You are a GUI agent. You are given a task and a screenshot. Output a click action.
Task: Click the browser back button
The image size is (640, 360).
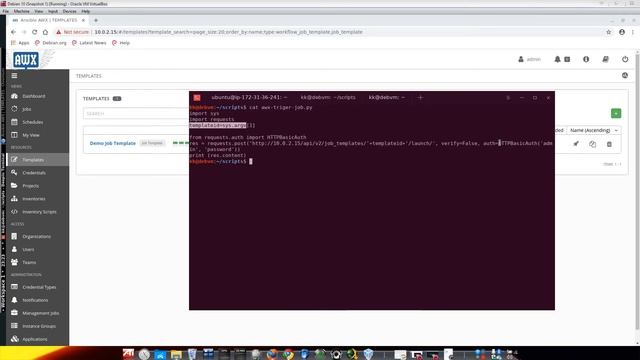tap(13, 32)
